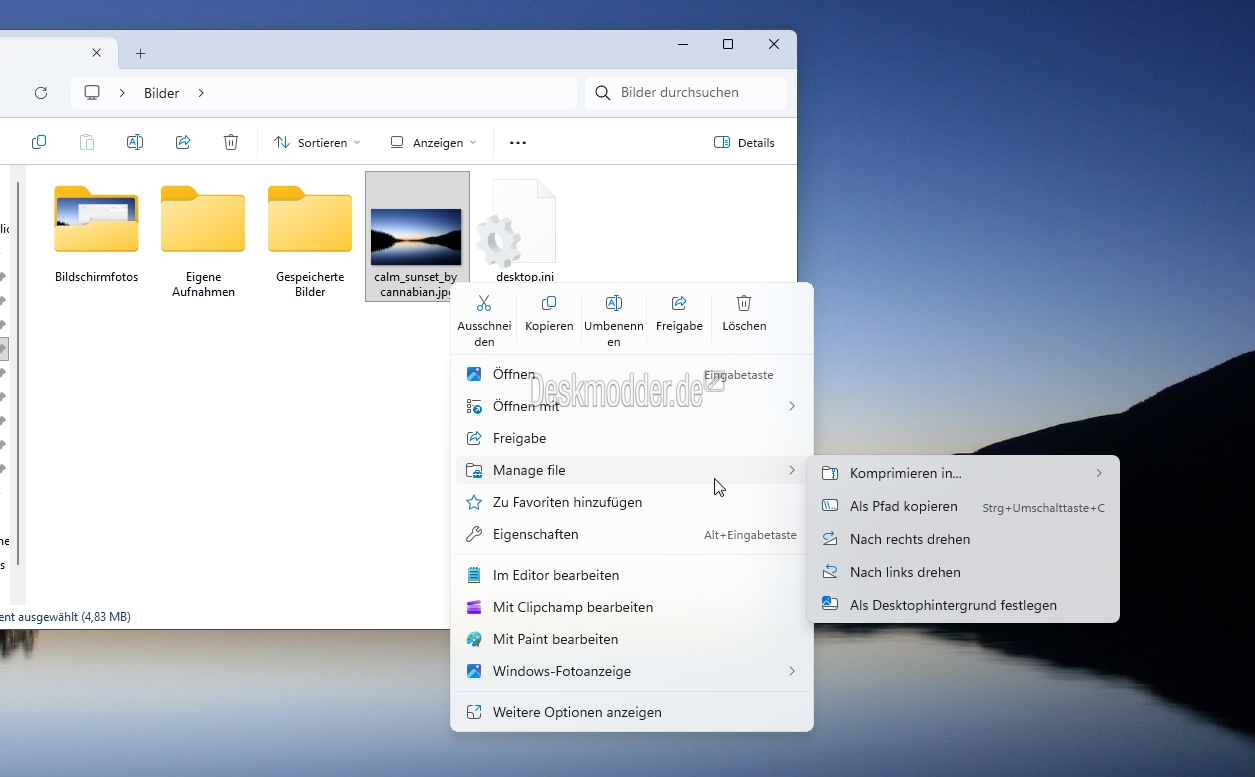
Task: Select Als Desktophintergrund festlegen
Action: point(953,605)
